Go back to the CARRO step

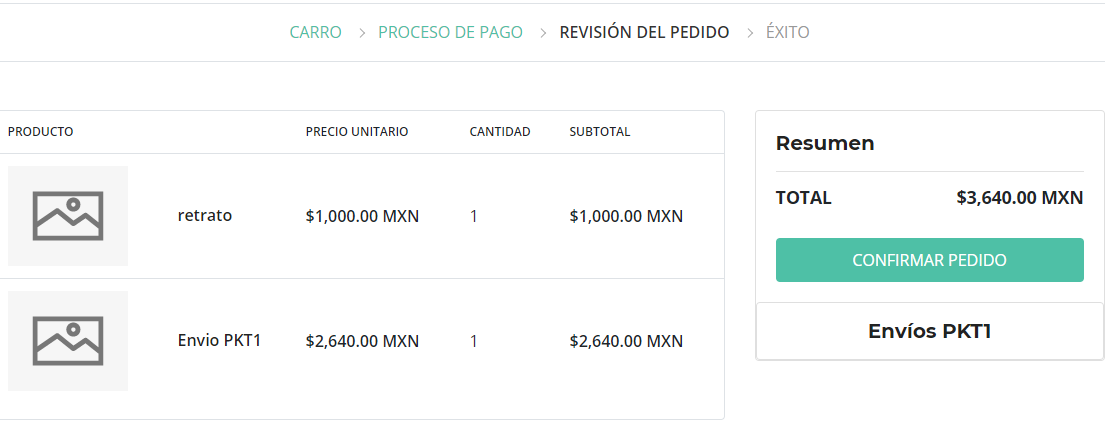point(316,33)
